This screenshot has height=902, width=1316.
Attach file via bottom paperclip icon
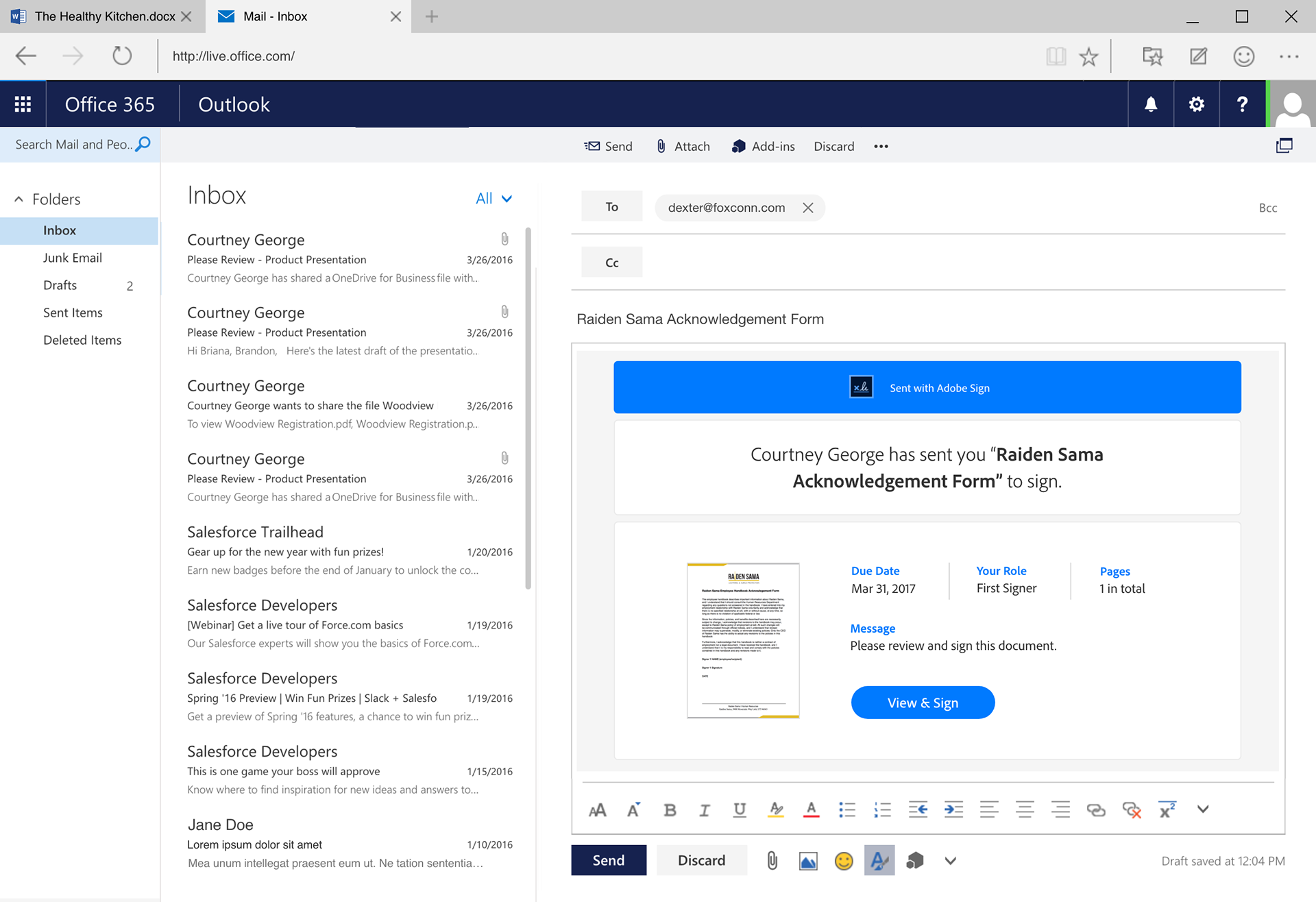coord(772,861)
